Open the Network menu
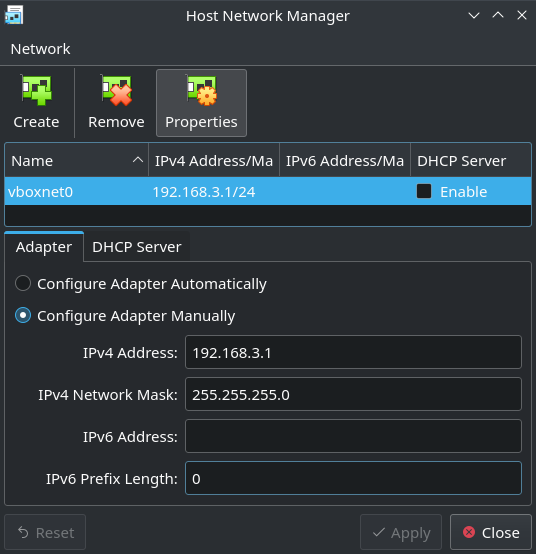 click(41, 49)
